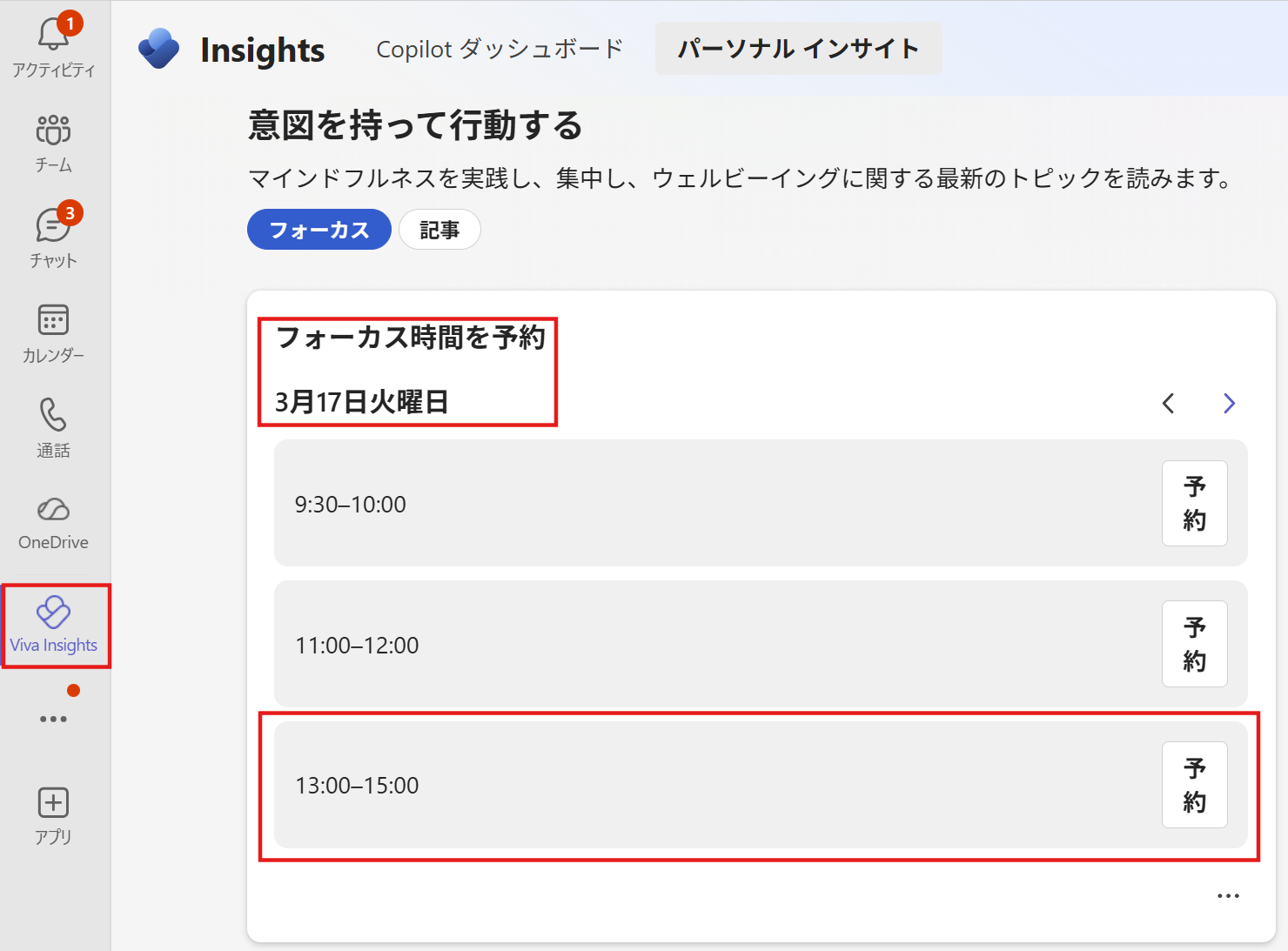
Task: Open more options via sidebar ellipsis
Action: tap(53, 718)
